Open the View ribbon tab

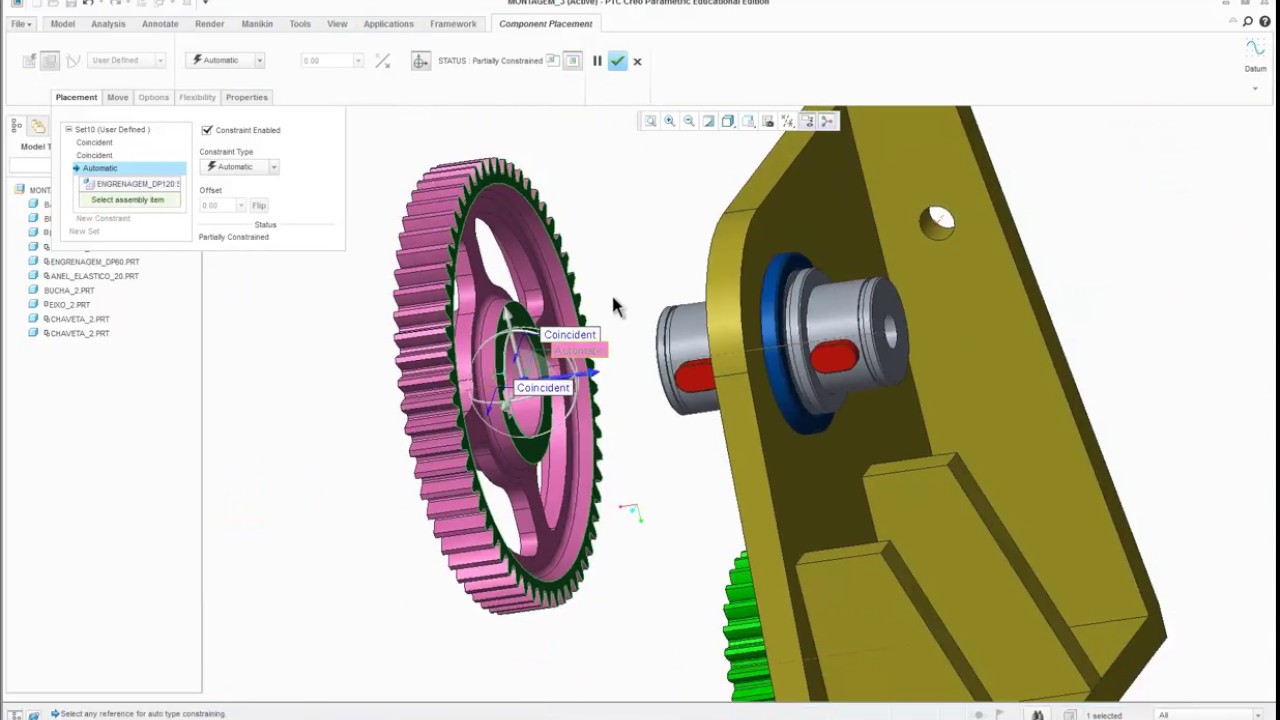337,24
